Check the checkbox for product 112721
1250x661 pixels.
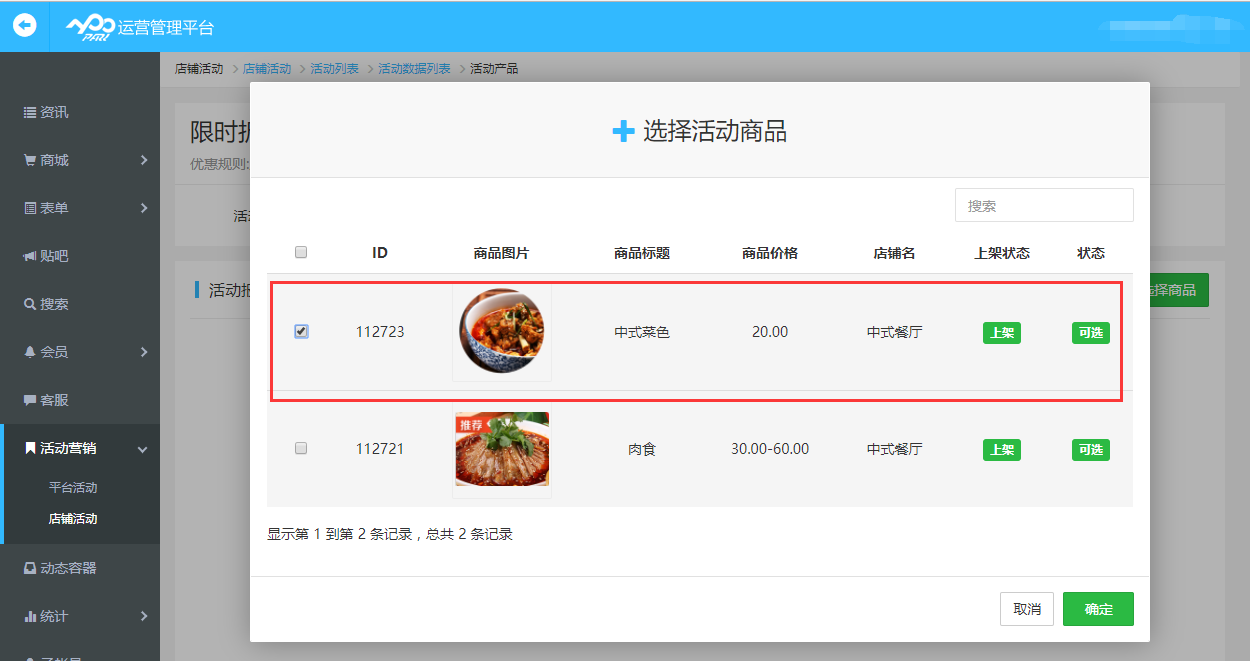(301, 449)
